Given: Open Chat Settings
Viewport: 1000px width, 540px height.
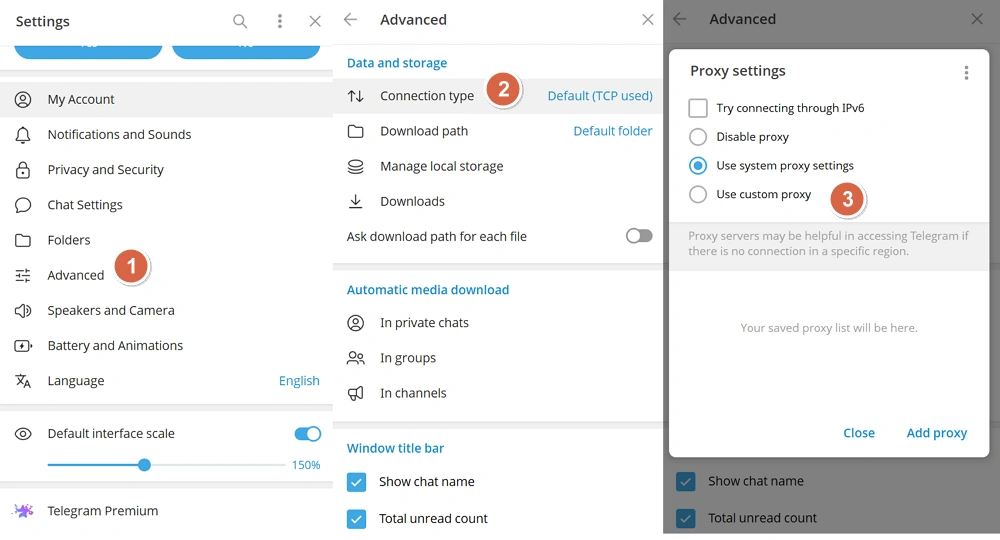Looking at the screenshot, I should tap(166, 205).
